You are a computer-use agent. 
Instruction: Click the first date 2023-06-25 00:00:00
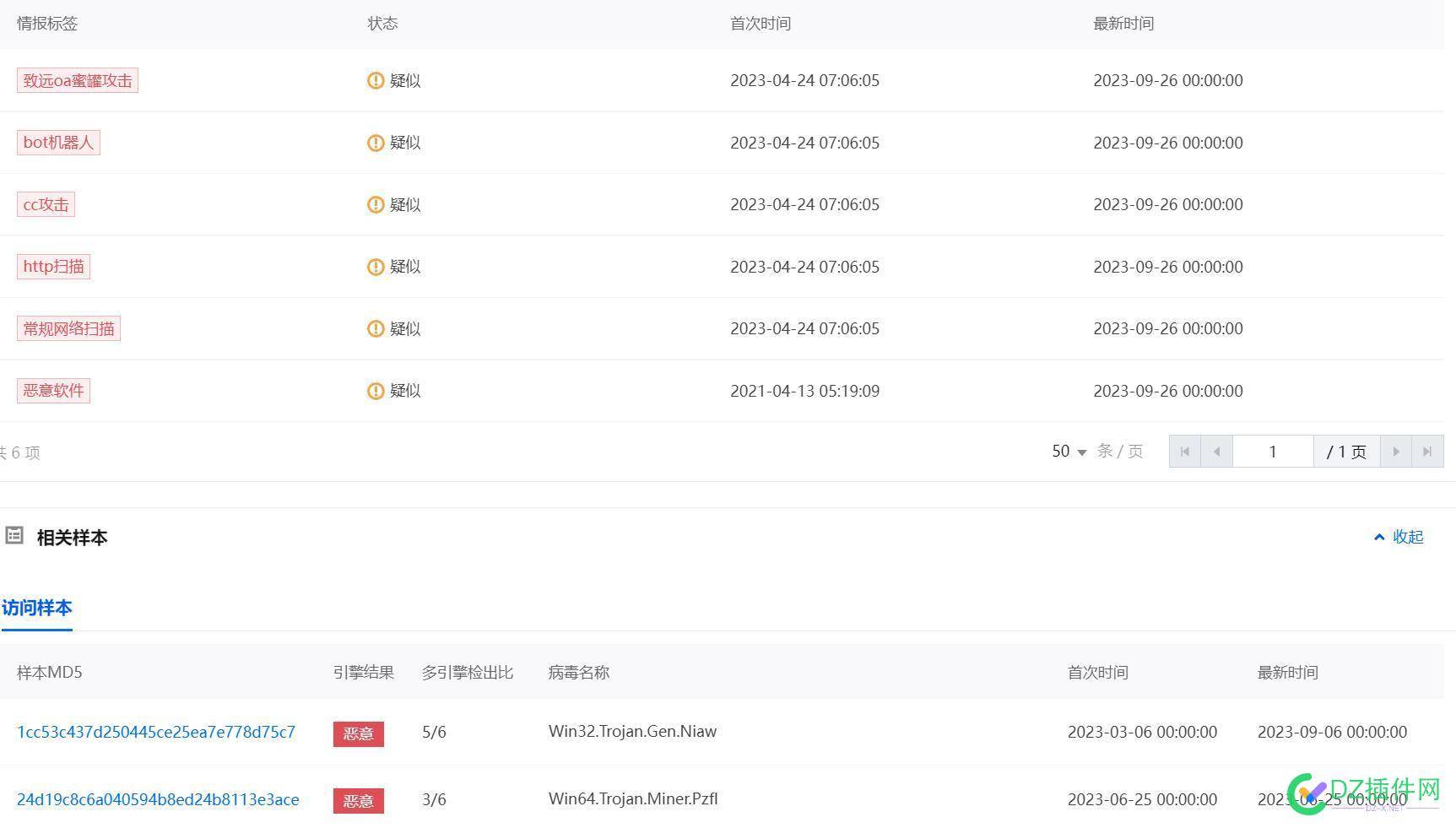click(1143, 799)
